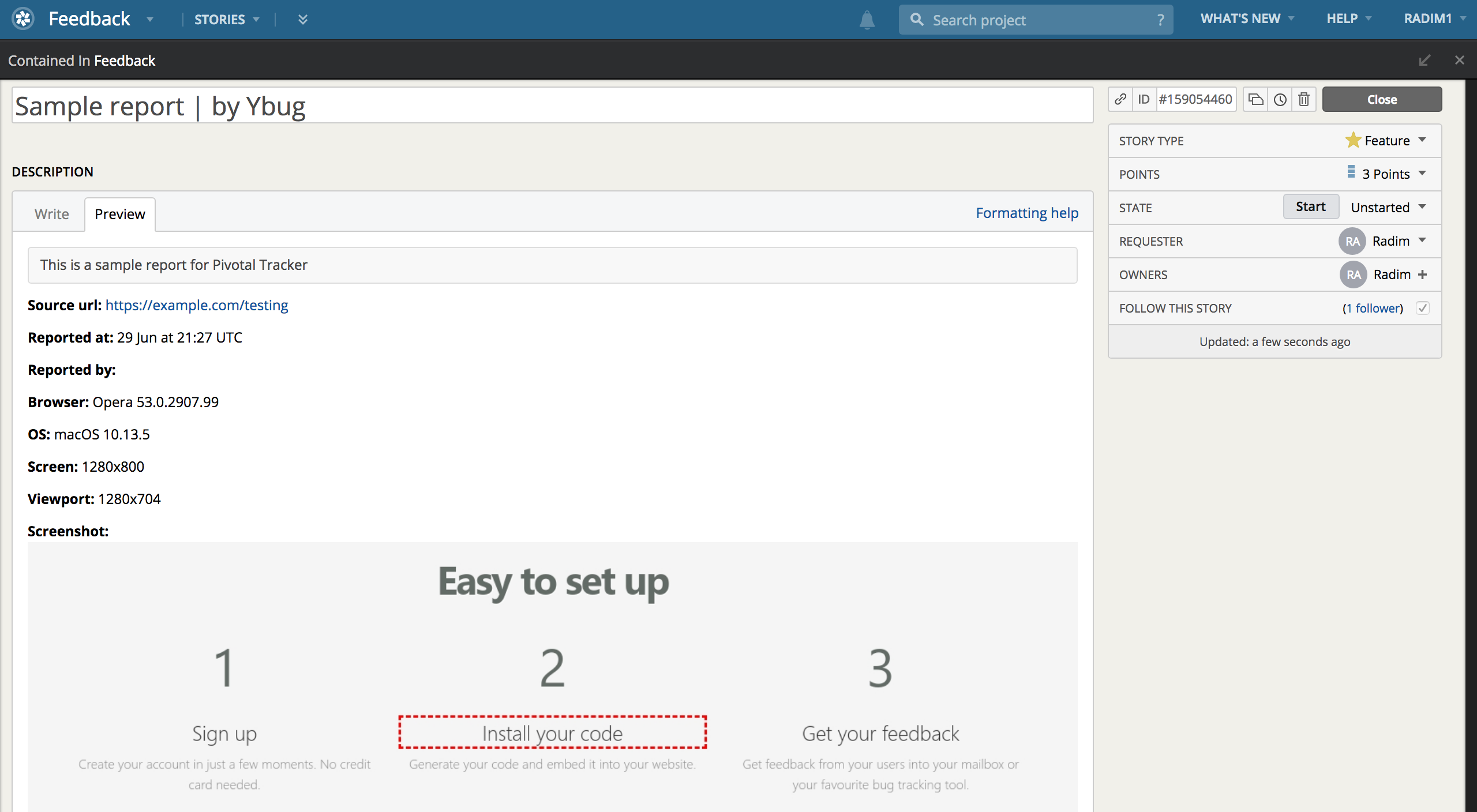Open search help question mark
Viewport: 1477px width, 812px height.
(1160, 20)
